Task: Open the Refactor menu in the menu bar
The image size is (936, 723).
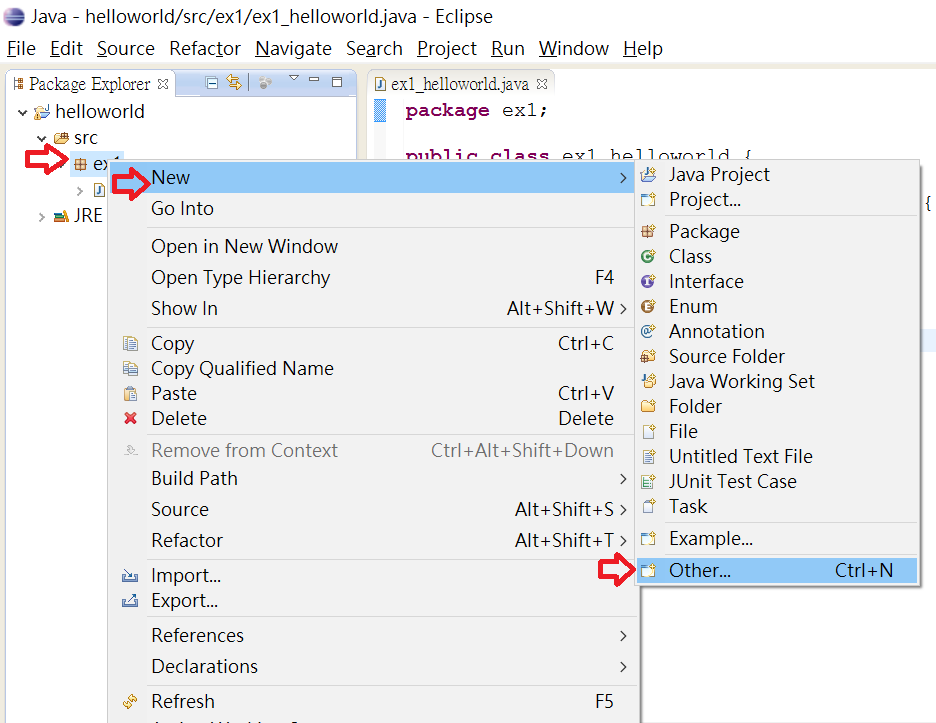Action: [x=205, y=48]
